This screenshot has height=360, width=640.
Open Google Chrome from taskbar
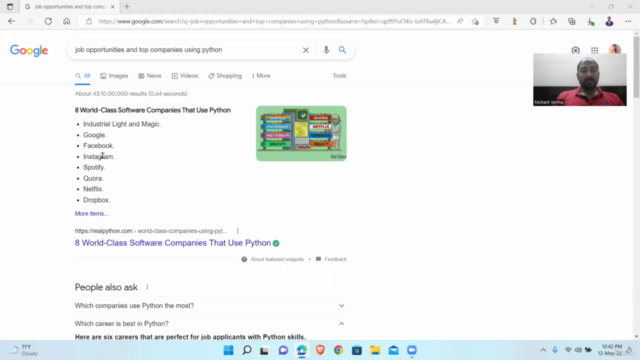[338, 350]
